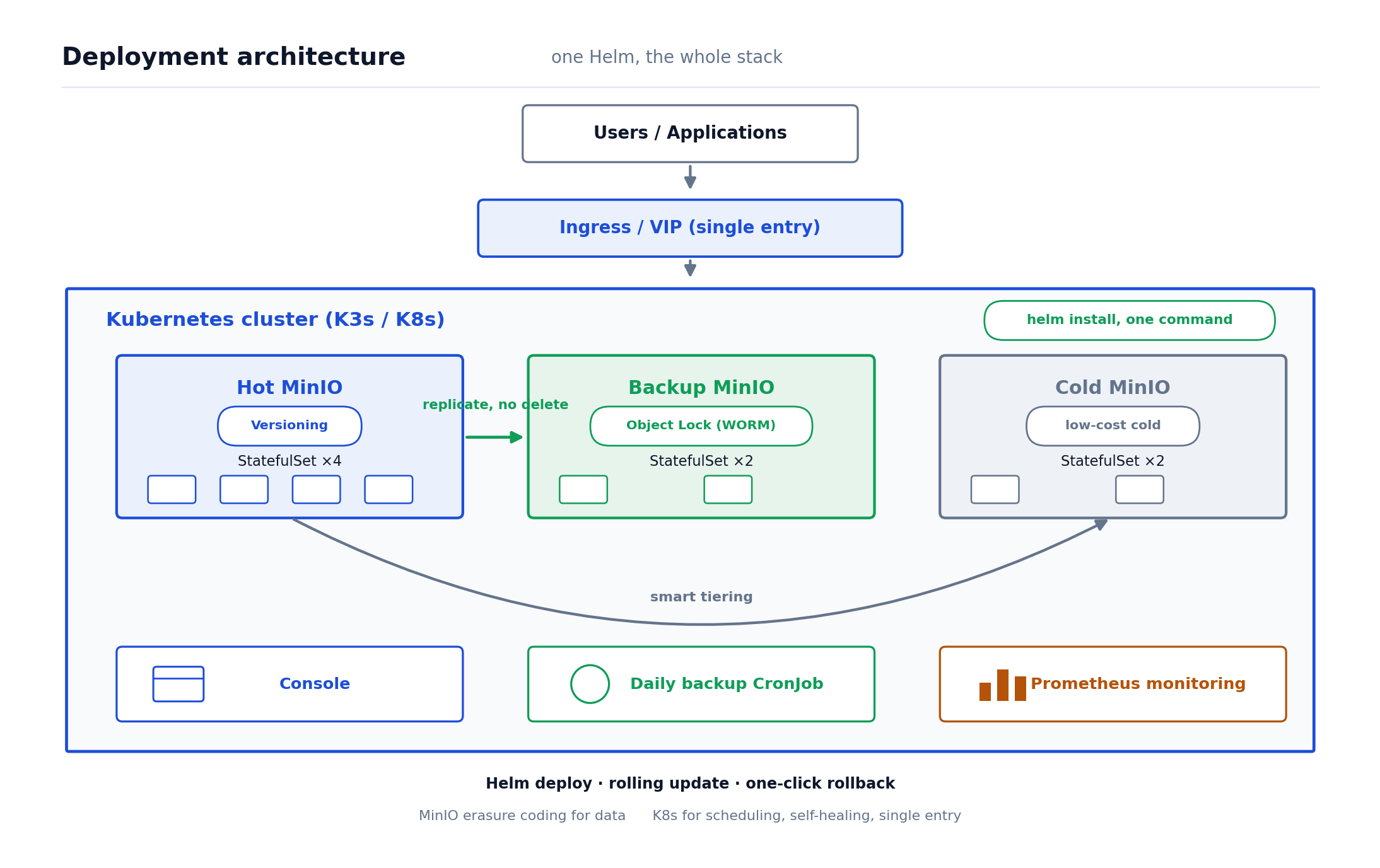Click the smart tiering label
This screenshot has height=868, width=1380.
tap(701, 597)
